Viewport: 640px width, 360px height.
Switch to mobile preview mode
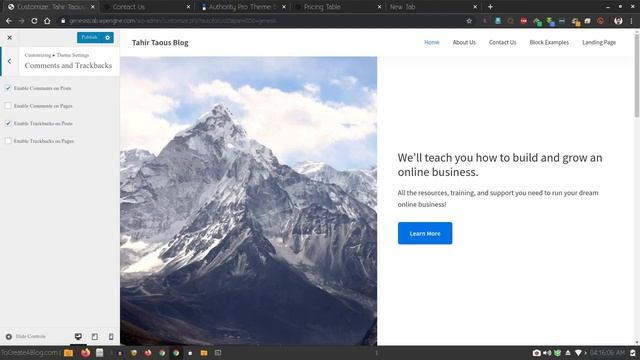pyautogui.click(x=111, y=336)
